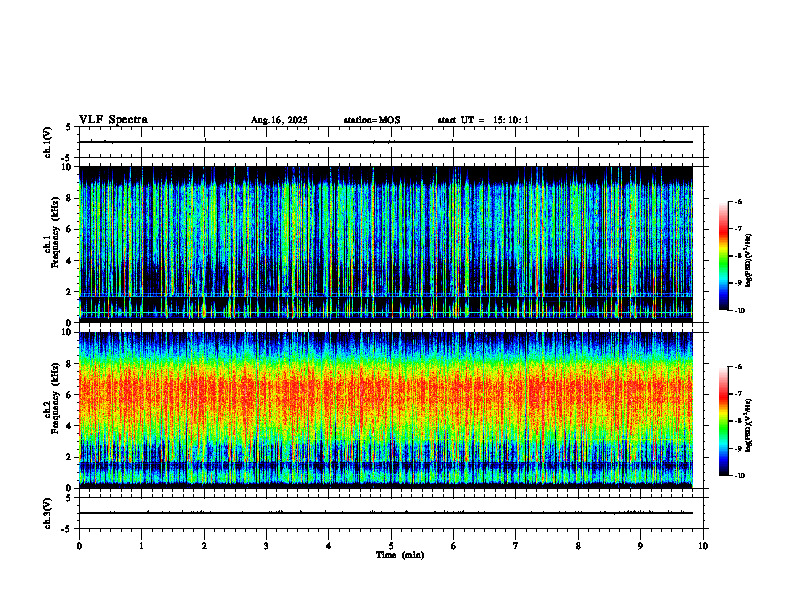Screen dimensions: 792x612
Task: Select the date text "Aug.16, 2025"
Action: (279, 120)
